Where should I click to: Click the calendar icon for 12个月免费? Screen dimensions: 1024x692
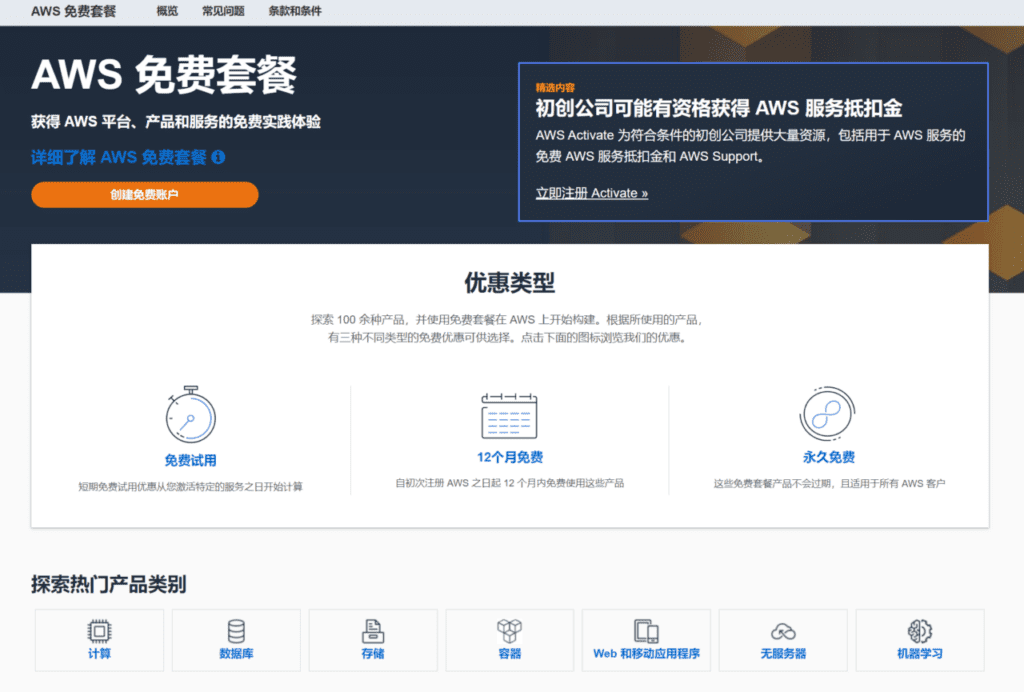click(x=509, y=415)
